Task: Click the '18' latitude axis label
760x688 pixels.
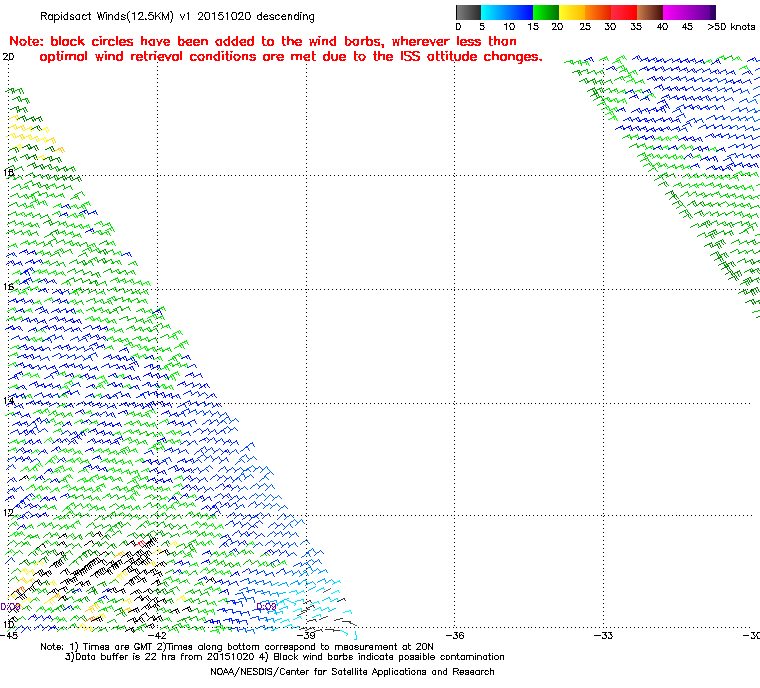Action: pyautogui.click(x=8, y=173)
